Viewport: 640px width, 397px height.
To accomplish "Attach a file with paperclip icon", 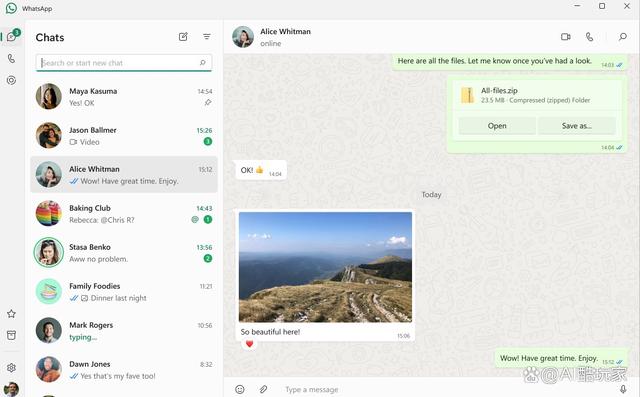I will 264,389.
